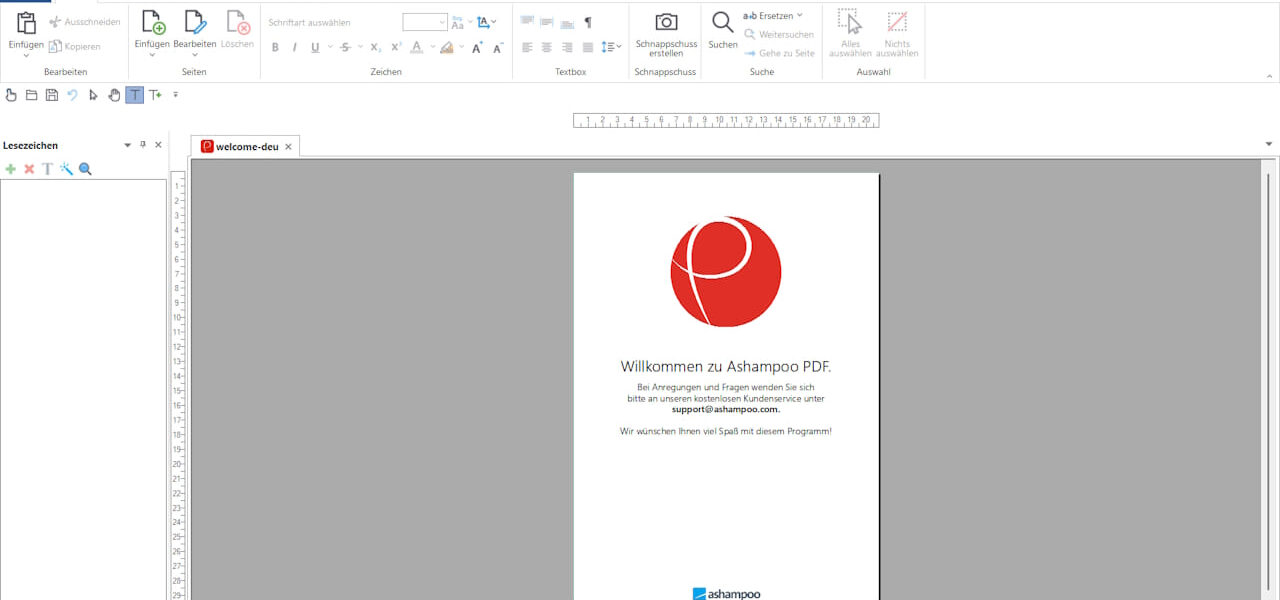Apply the font color A swatch
Image resolution: width=1280 pixels, height=600 pixels.
pyautogui.click(x=417, y=47)
